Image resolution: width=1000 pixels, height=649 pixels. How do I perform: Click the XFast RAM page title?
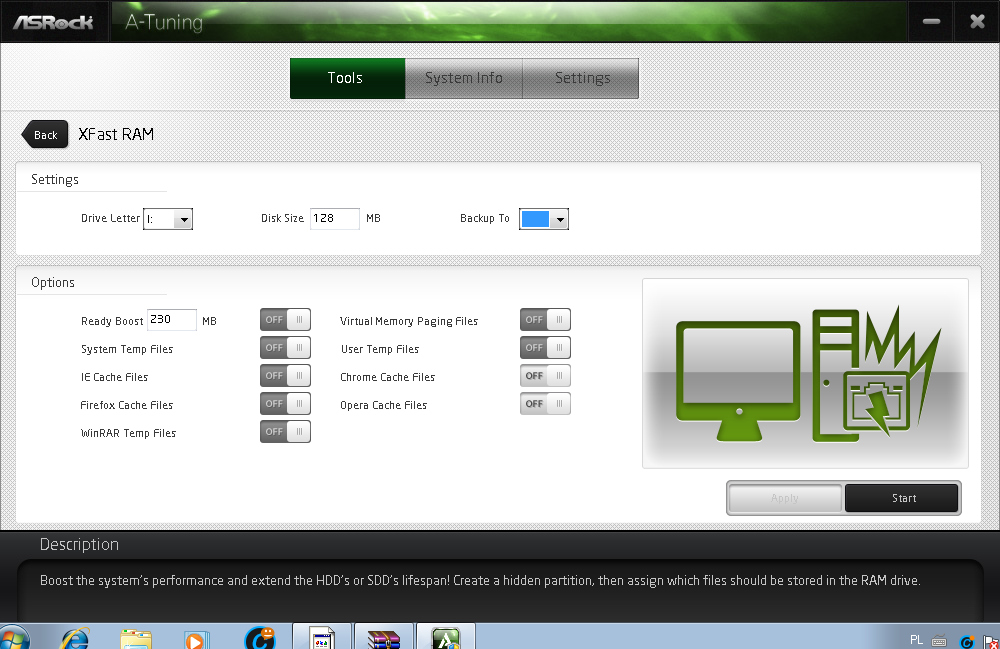pos(116,135)
